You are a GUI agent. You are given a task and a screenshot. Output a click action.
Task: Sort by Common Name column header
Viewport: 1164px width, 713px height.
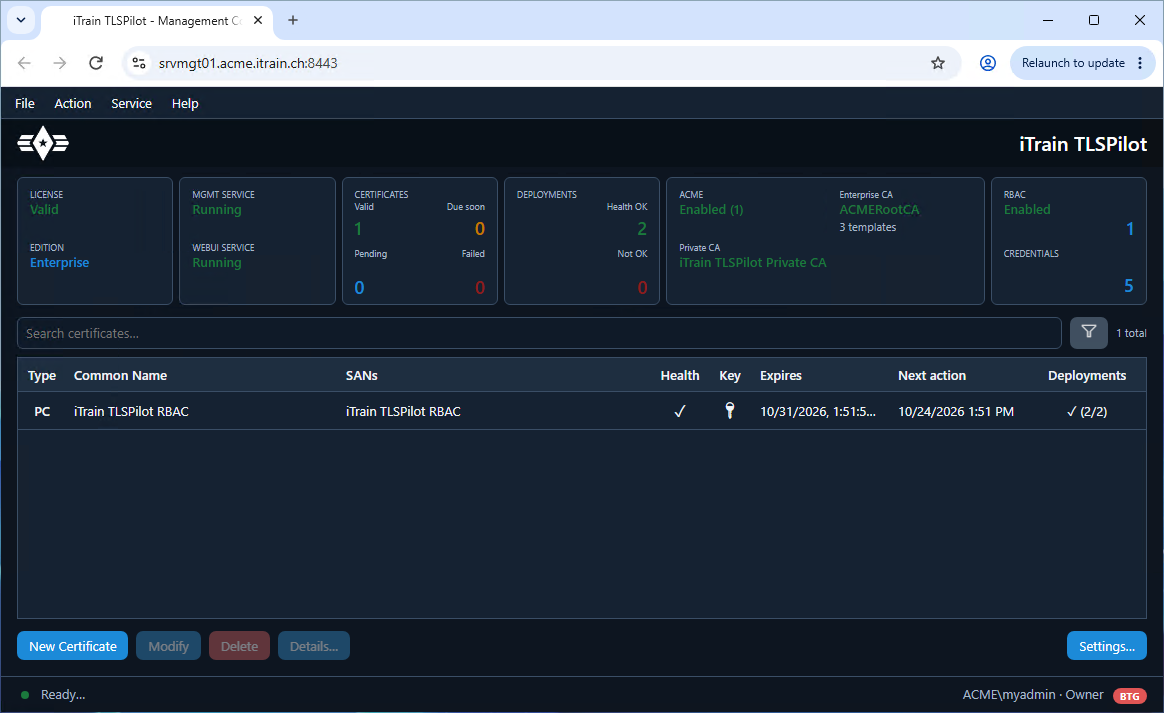[x=120, y=376]
